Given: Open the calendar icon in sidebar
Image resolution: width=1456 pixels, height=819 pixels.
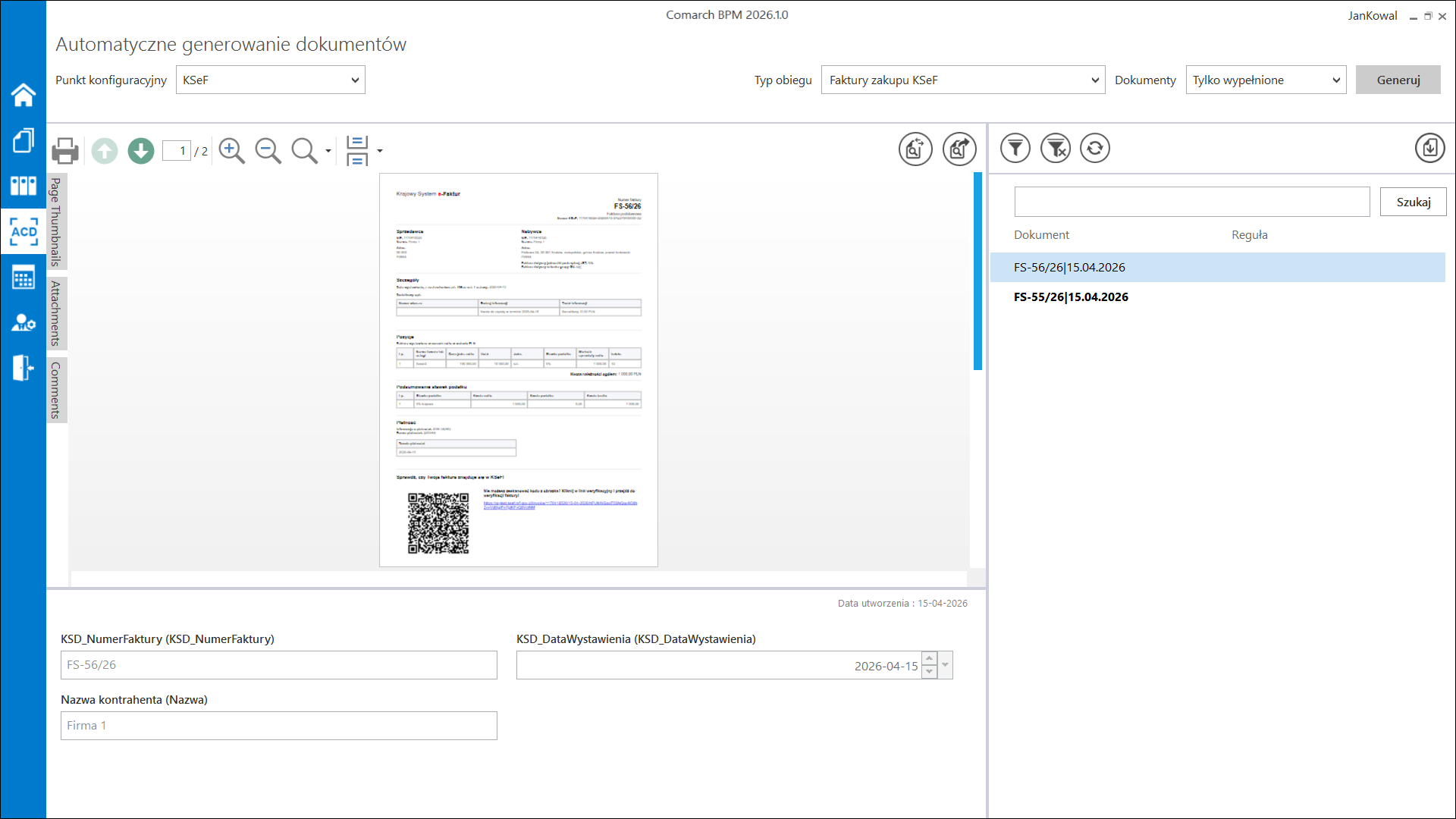Looking at the screenshot, I should pyautogui.click(x=24, y=278).
